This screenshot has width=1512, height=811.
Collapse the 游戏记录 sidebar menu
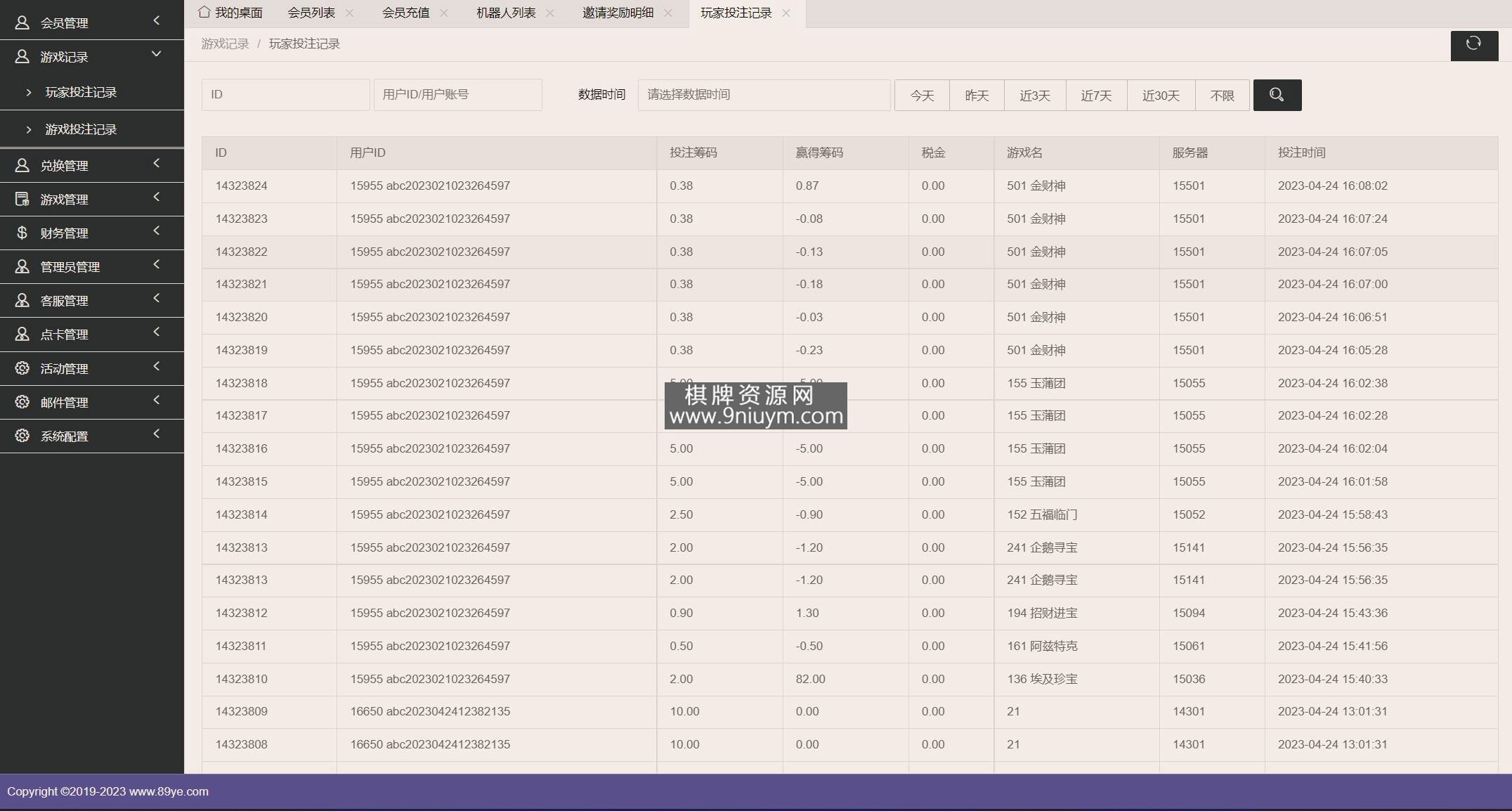[156, 55]
